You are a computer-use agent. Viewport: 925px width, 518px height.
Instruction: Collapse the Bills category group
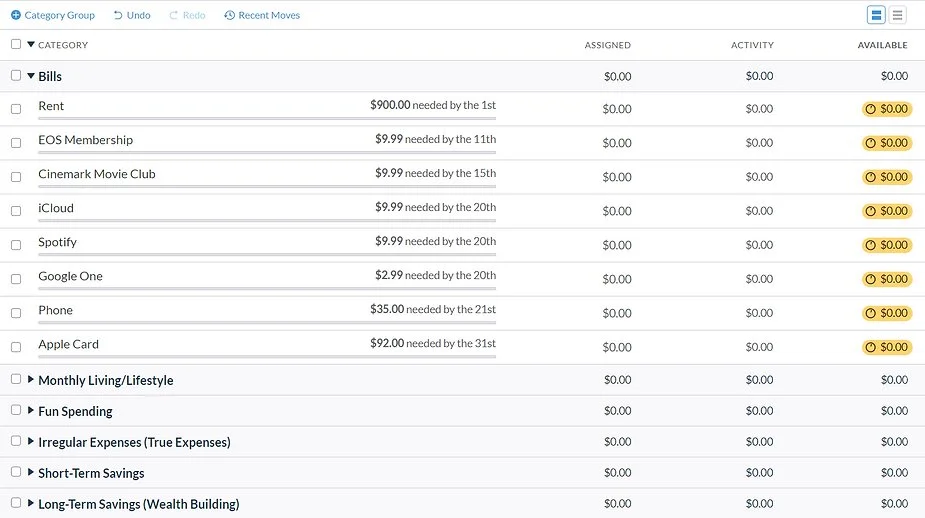[x=31, y=76]
